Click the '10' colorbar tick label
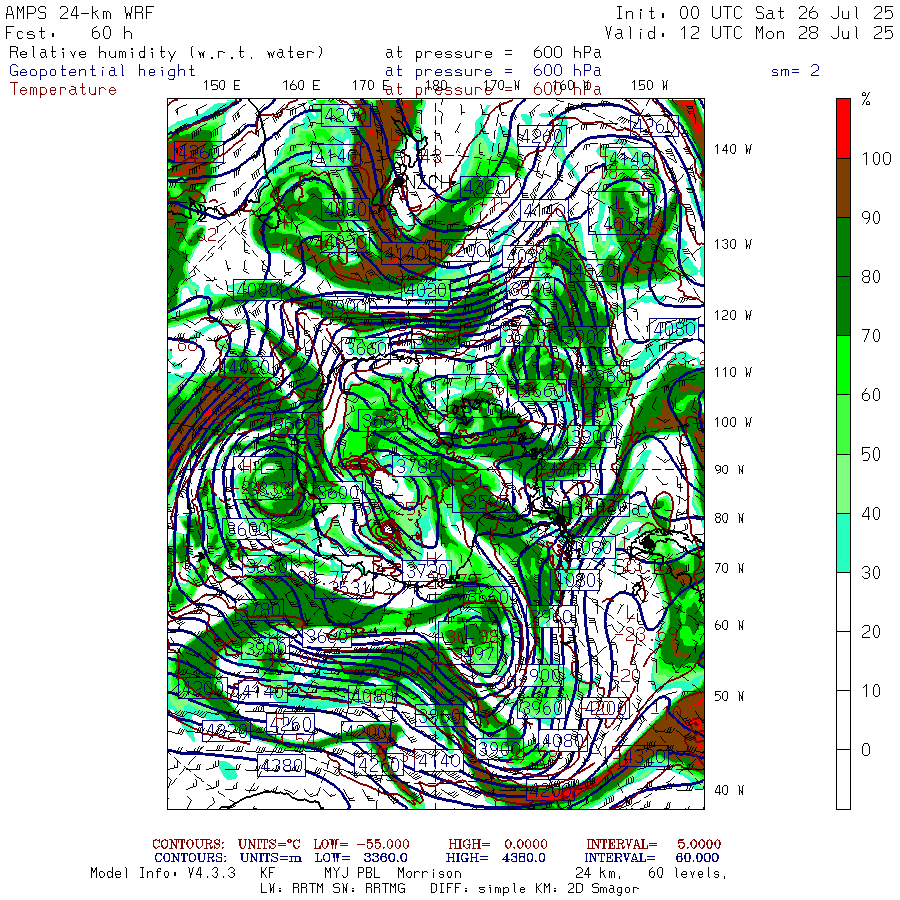Image resolution: width=900 pixels, height=900 pixels. click(871, 690)
